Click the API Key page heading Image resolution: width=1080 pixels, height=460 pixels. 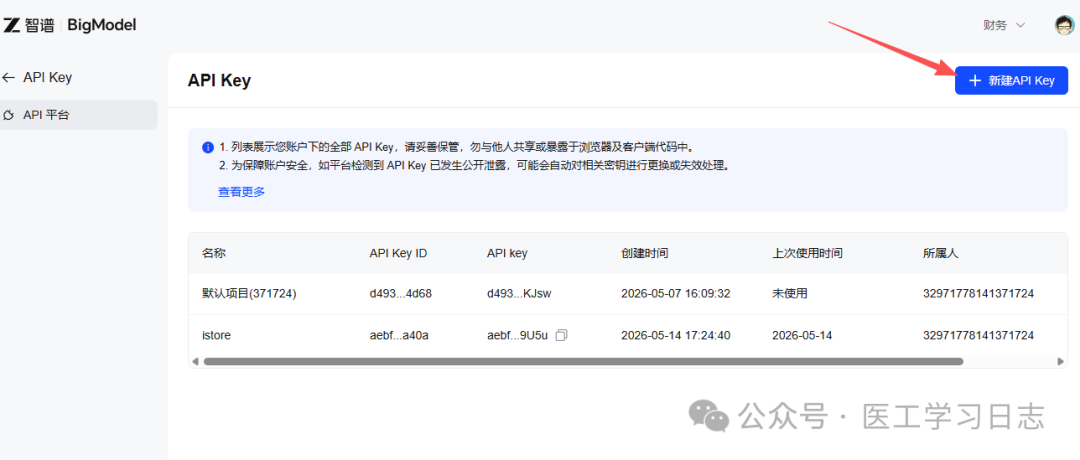[x=219, y=81]
